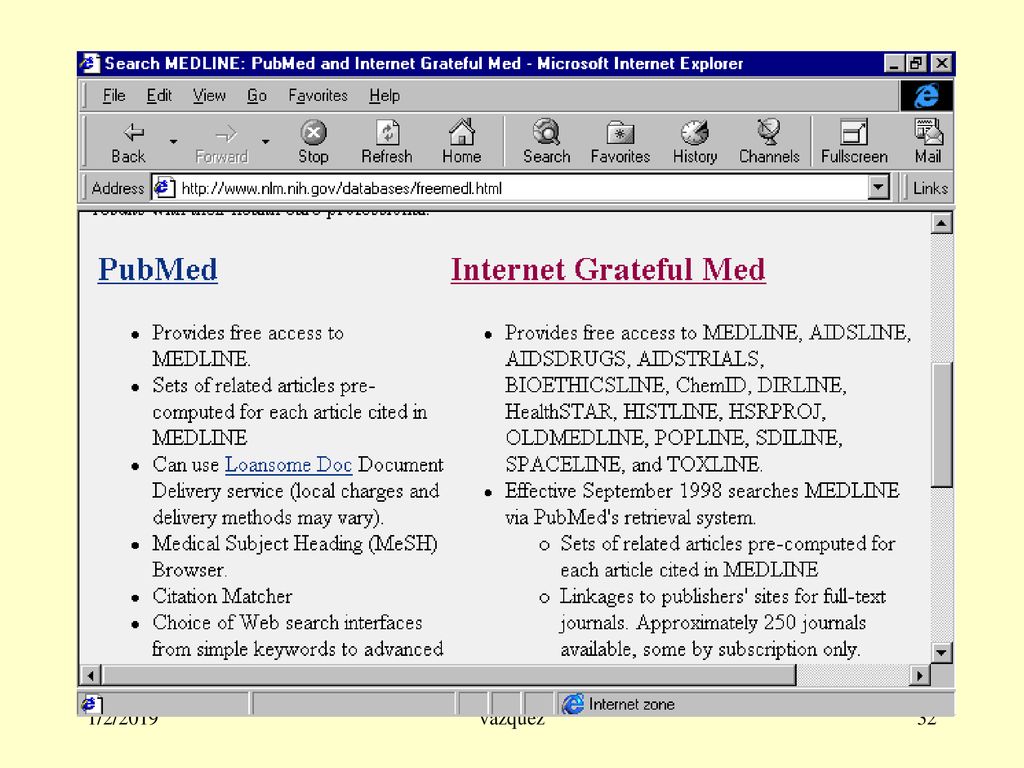Click the horizontal scrollbar left arrow
This screenshot has height=768, width=1024.
(x=90, y=675)
